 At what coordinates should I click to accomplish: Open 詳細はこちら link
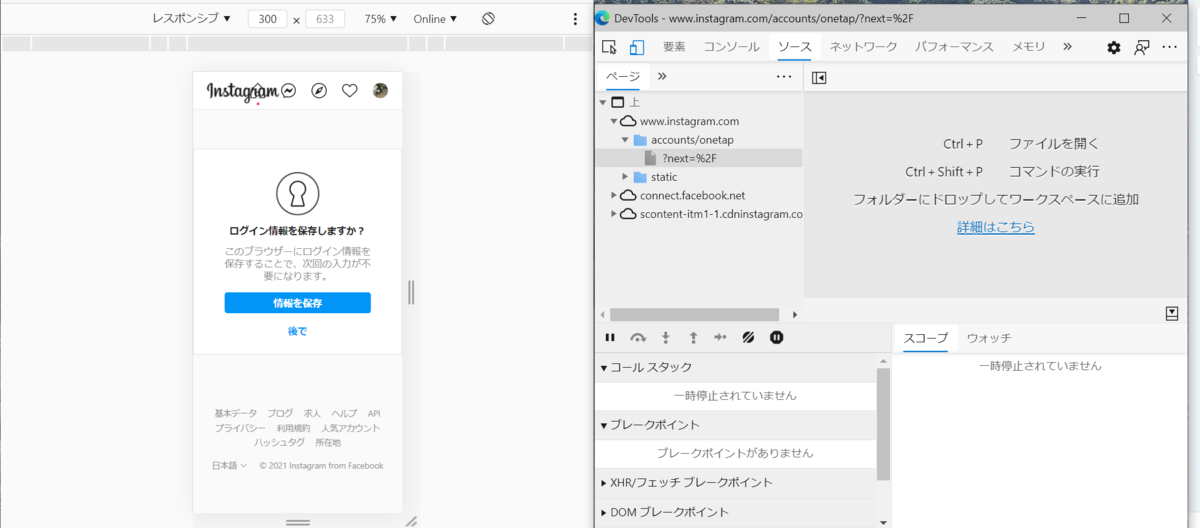tap(996, 227)
